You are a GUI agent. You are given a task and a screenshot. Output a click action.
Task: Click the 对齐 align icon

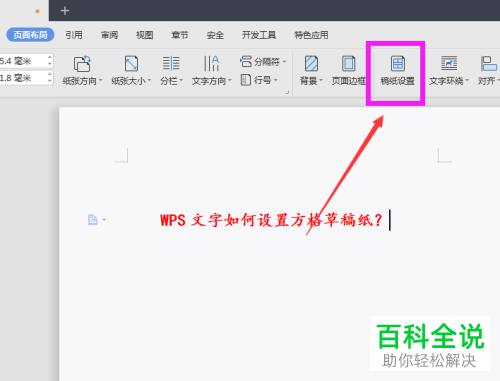(488, 63)
